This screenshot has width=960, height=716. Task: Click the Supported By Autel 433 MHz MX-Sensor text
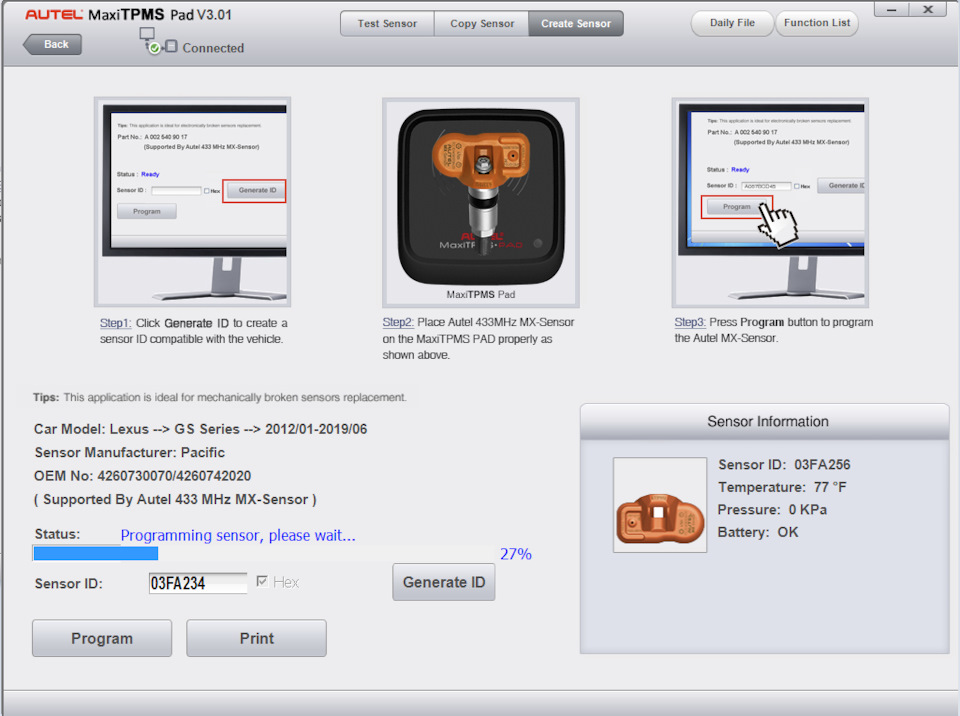[x=175, y=500]
